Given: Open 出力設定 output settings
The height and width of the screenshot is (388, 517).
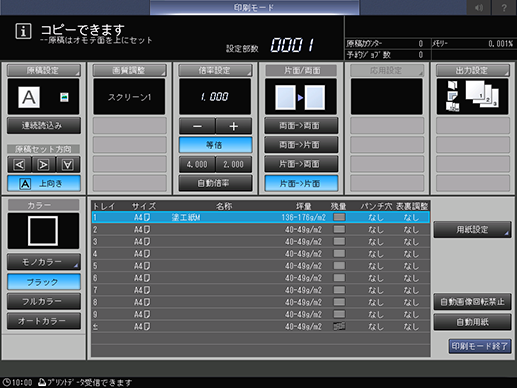Looking at the screenshot, I should [473, 70].
